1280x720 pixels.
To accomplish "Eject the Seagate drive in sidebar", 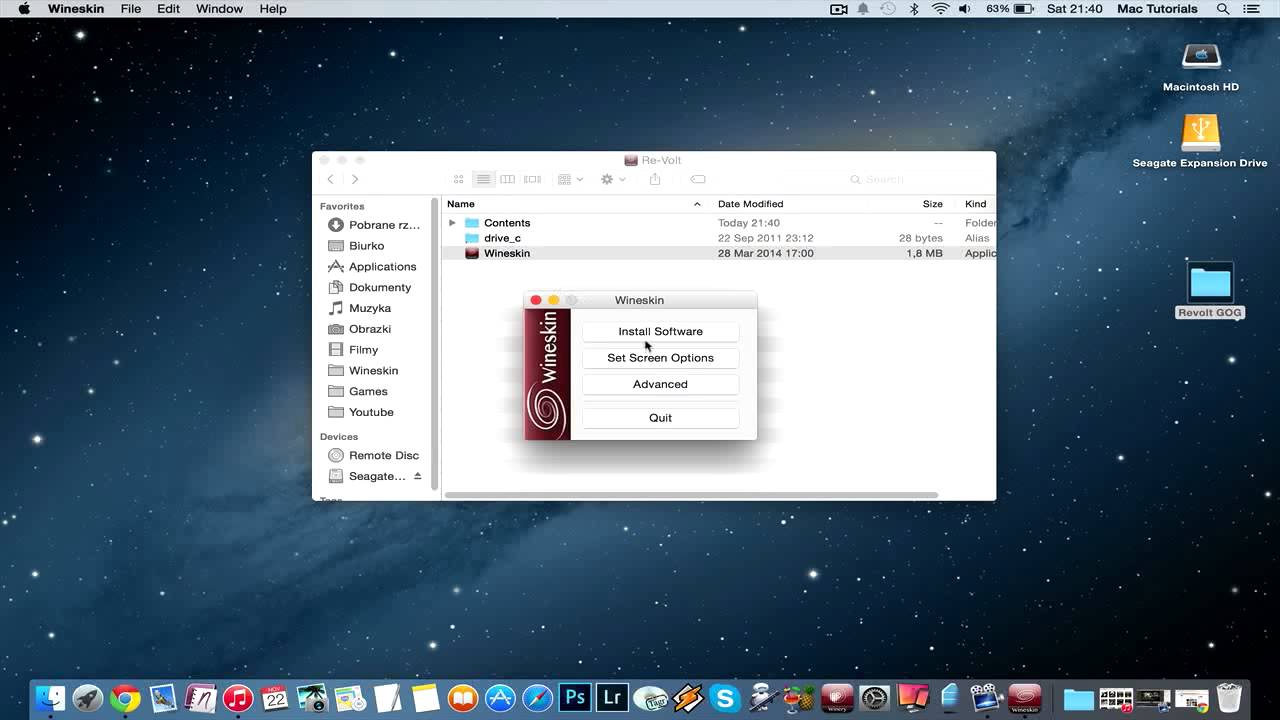I will pyautogui.click(x=417, y=476).
